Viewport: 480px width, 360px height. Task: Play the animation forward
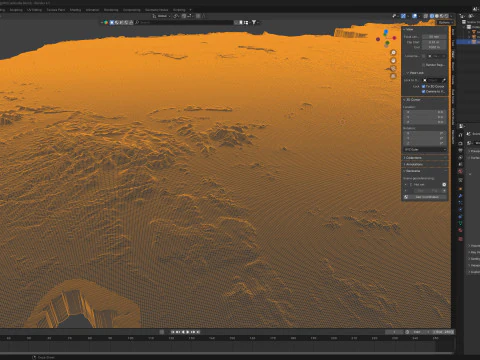click(x=188, y=332)
